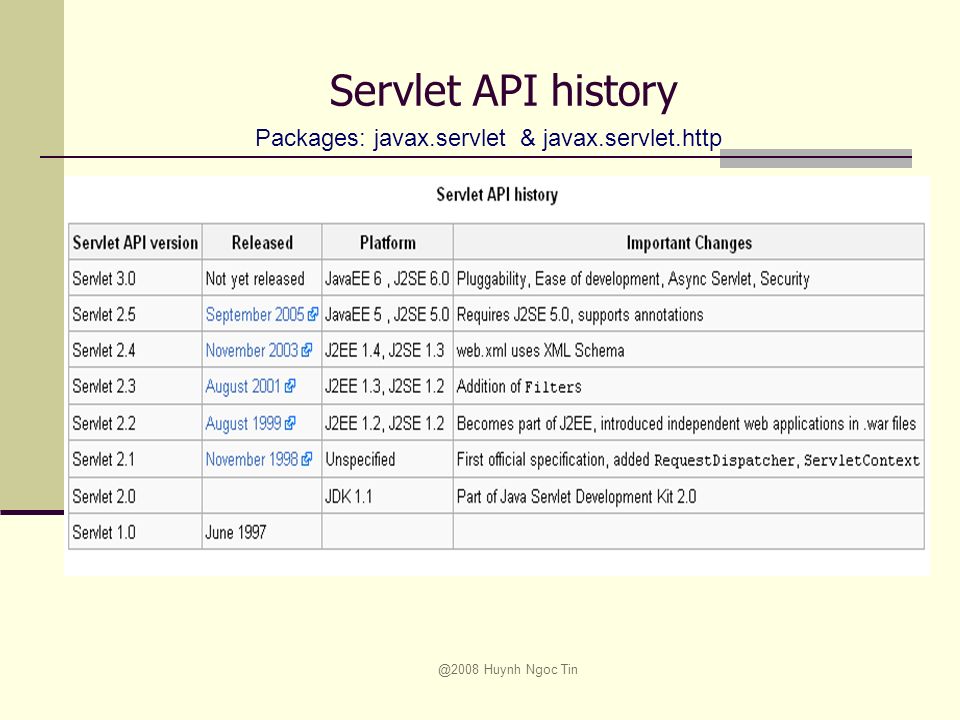Click the table caption 'Servlet API history'
The height and width of the screenshot is (720, 960).
point(497,195)
